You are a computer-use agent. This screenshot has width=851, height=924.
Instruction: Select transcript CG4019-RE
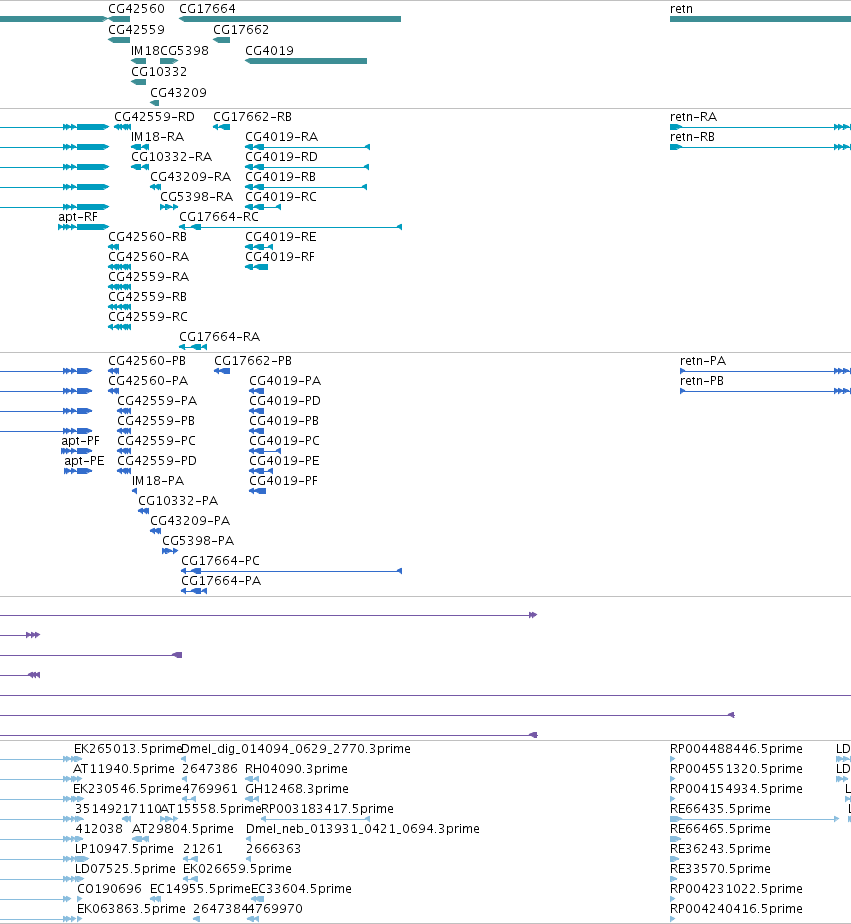point(281,237)
